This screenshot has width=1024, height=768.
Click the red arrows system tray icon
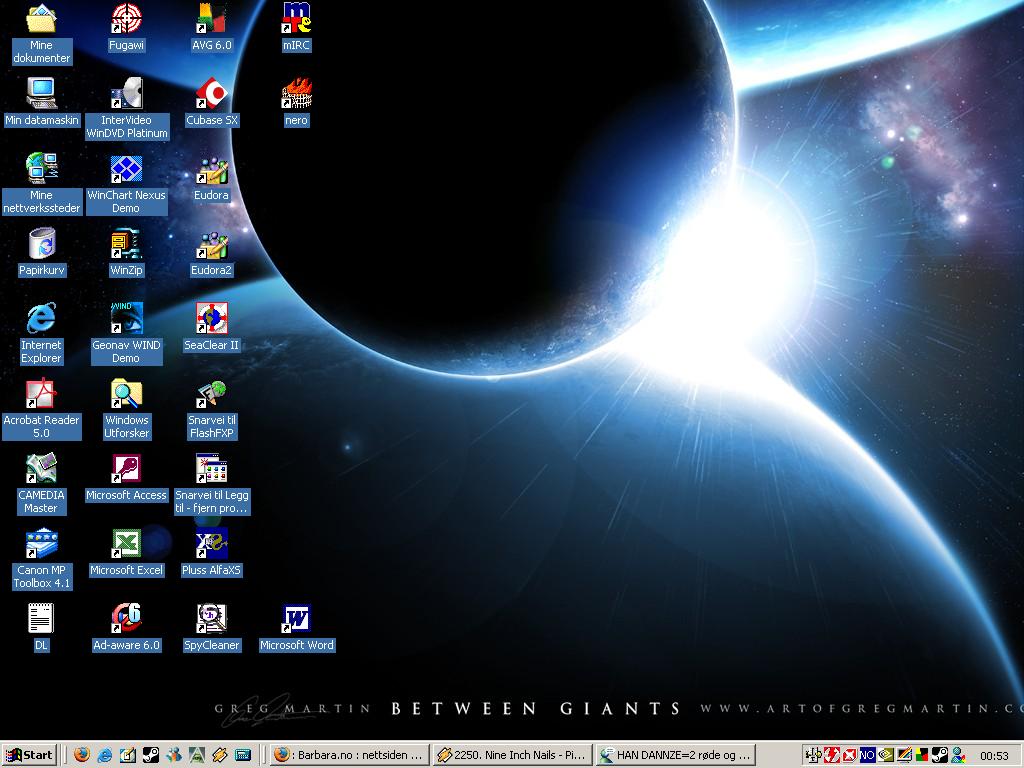coord(831,756)
